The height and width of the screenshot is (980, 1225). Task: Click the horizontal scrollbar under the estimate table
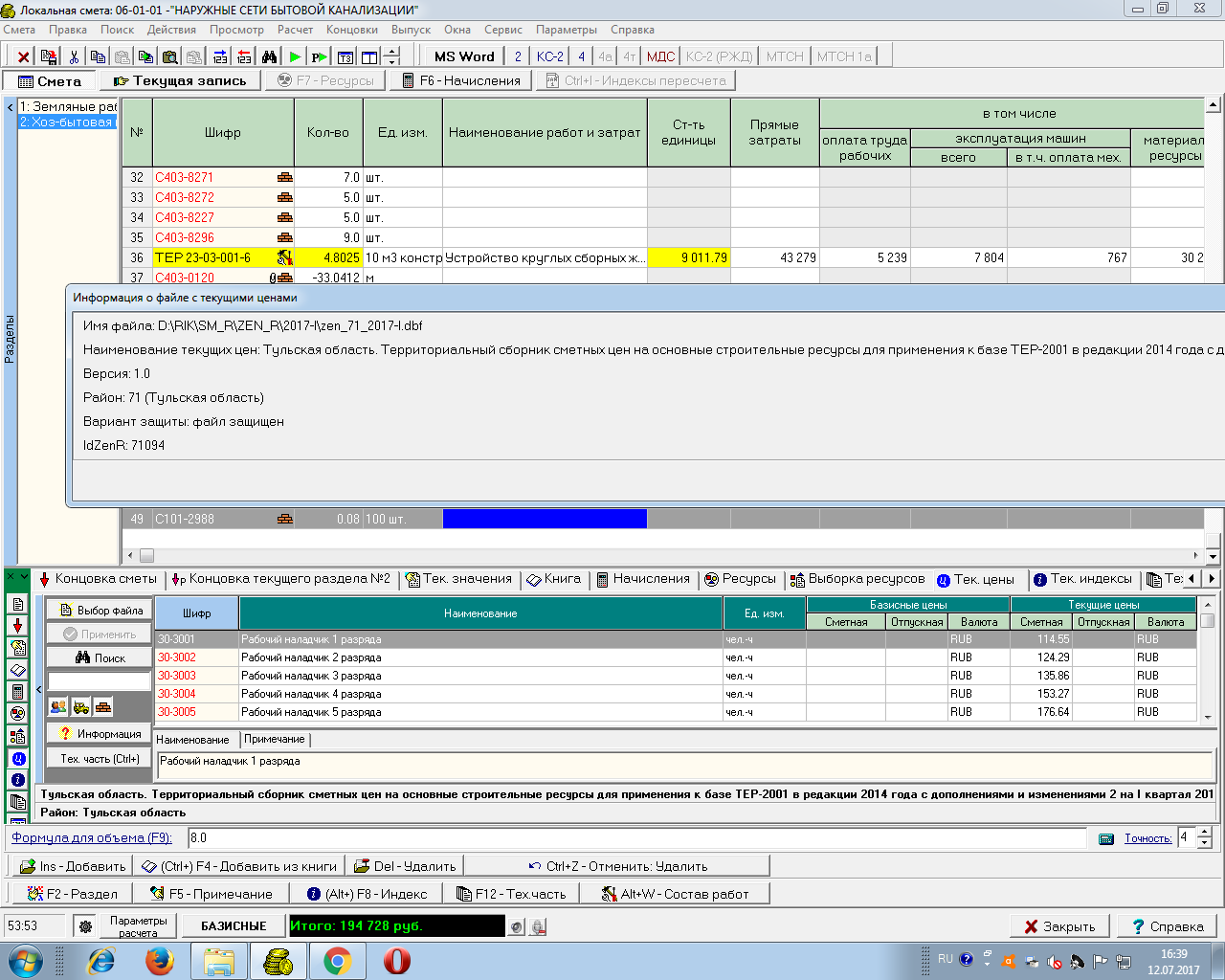[x=670, y=555]
